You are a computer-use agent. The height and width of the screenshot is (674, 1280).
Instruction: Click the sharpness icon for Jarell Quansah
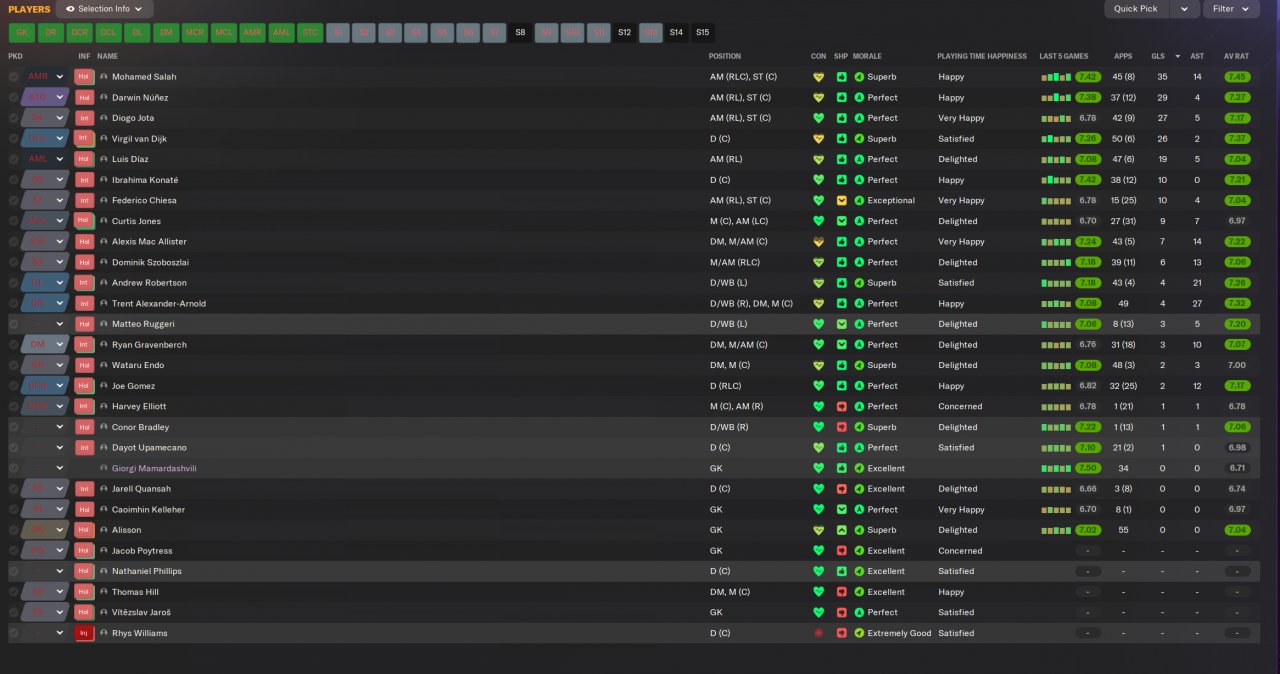coord(842,489)
